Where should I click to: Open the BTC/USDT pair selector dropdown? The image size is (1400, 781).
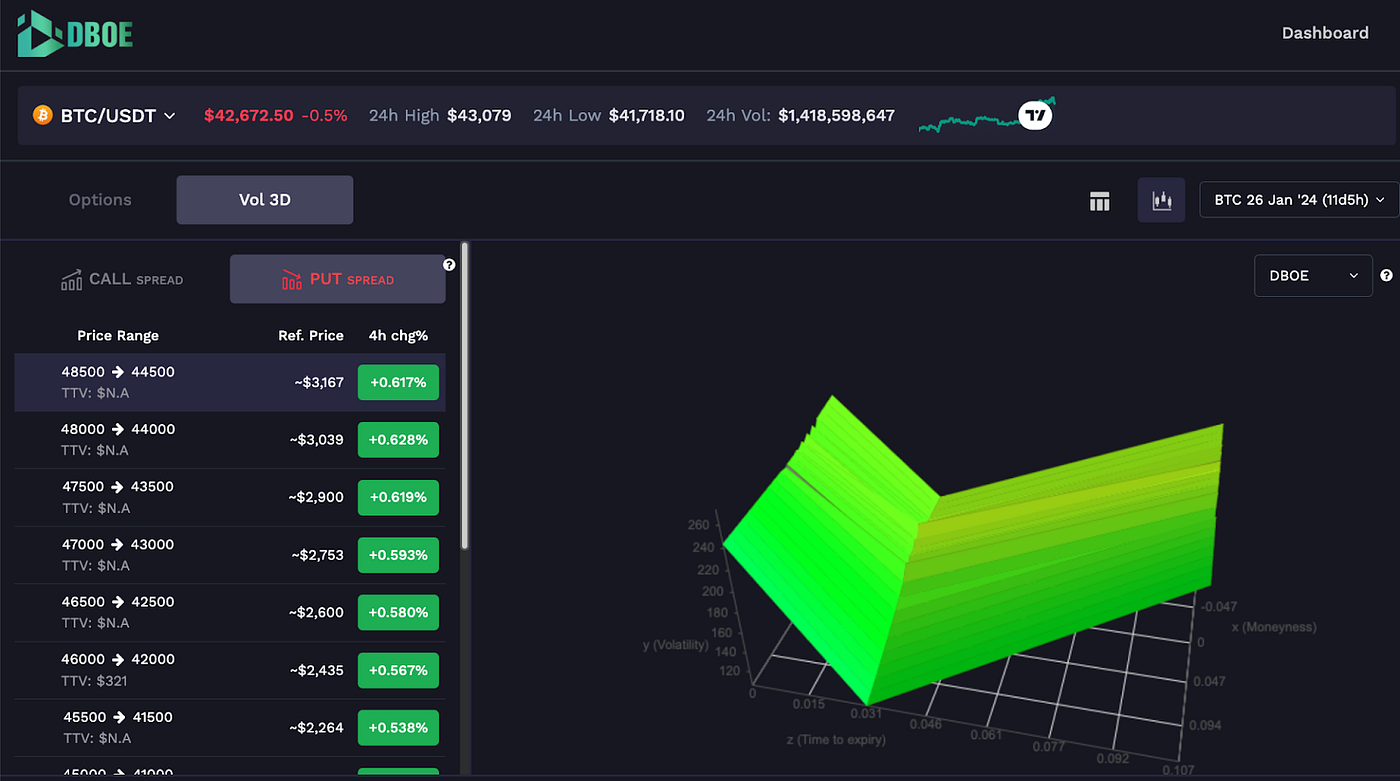tap(104, 115)
